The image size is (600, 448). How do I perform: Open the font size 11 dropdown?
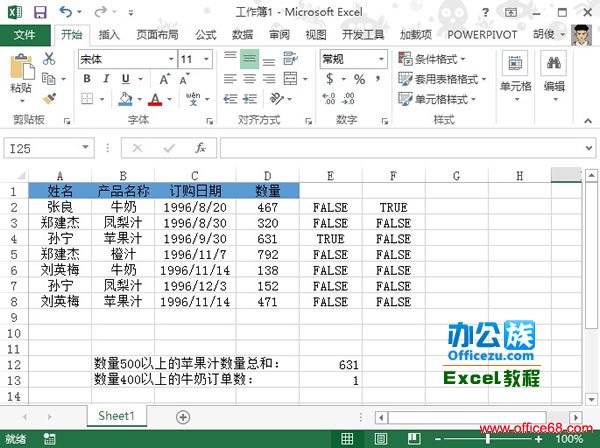tap(206, 59)
